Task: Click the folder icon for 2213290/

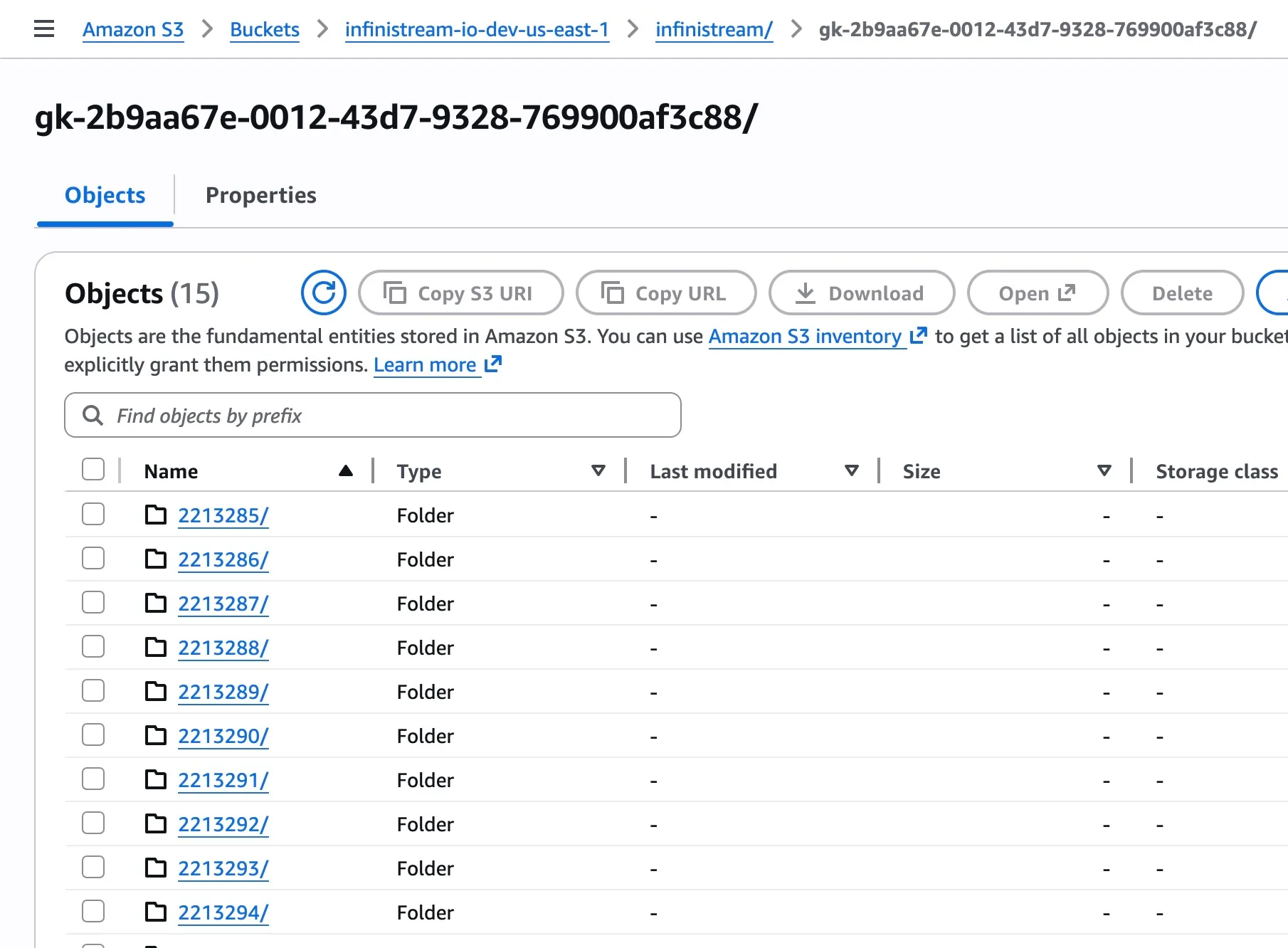Action: [x=156, y=735]
